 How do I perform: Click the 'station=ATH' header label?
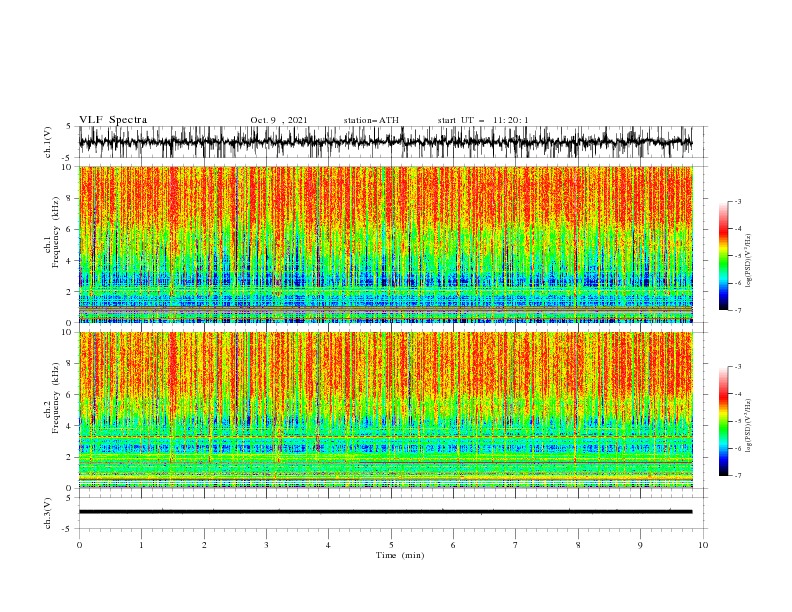click(x=371, y=120)
